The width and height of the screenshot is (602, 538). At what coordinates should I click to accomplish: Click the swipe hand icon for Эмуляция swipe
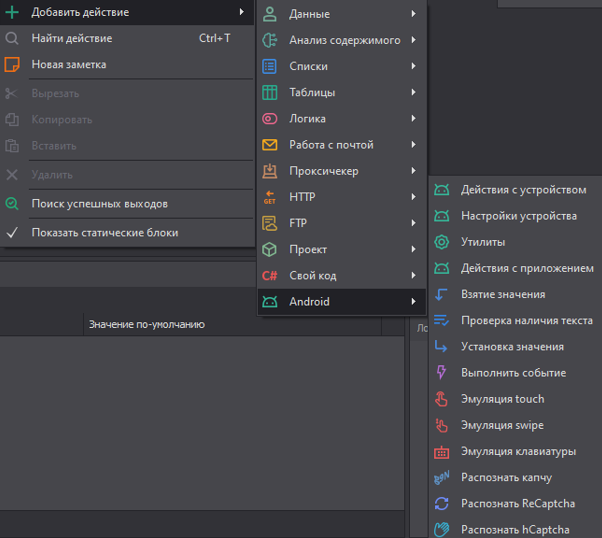point(442,425)
